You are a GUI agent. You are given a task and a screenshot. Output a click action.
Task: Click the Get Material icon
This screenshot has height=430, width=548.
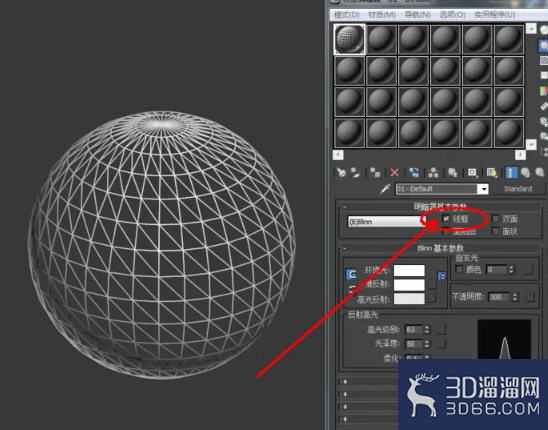click(x=341, y=172)
